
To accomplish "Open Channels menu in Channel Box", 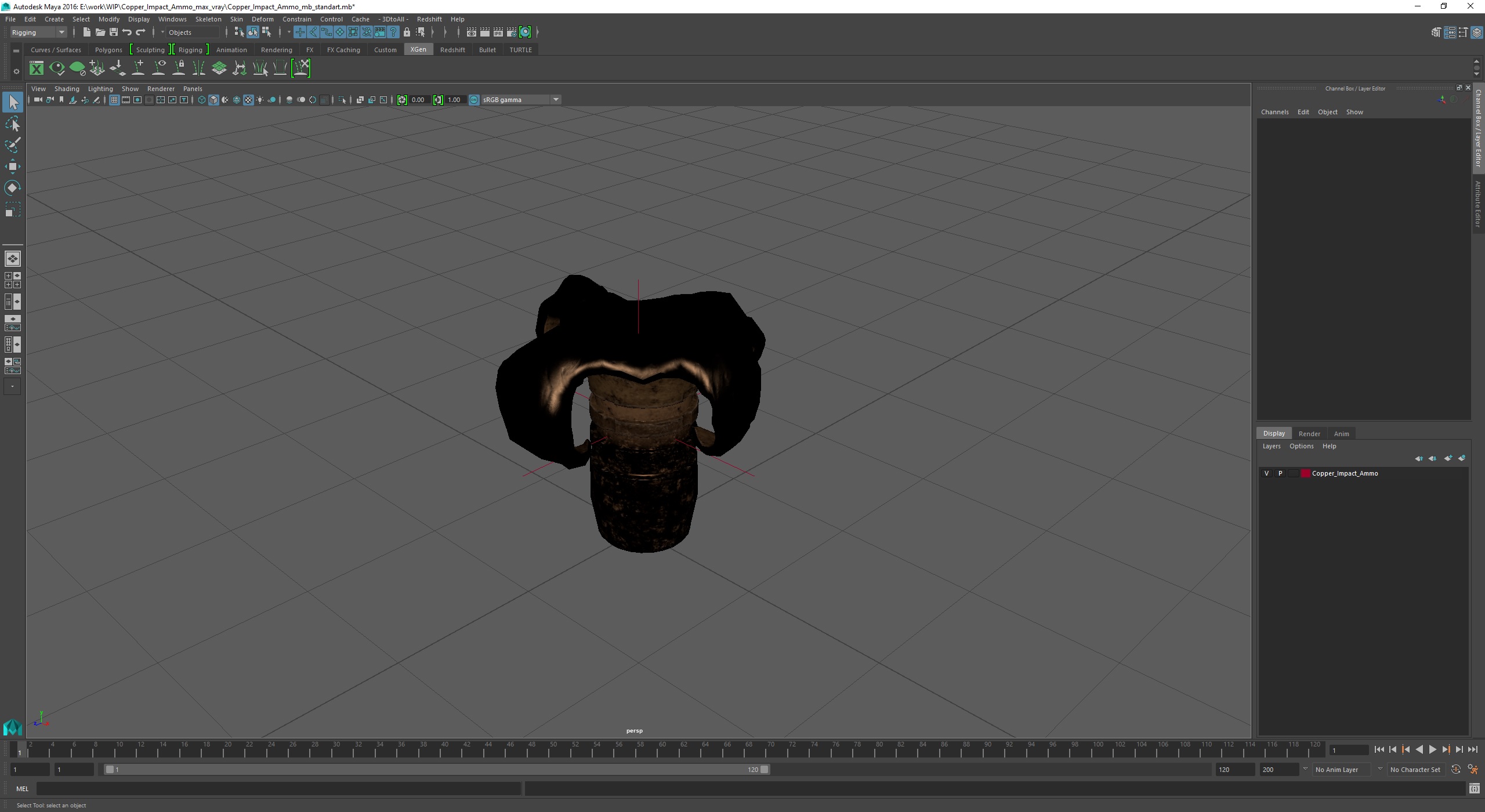I will click(x=1274, y=112).
